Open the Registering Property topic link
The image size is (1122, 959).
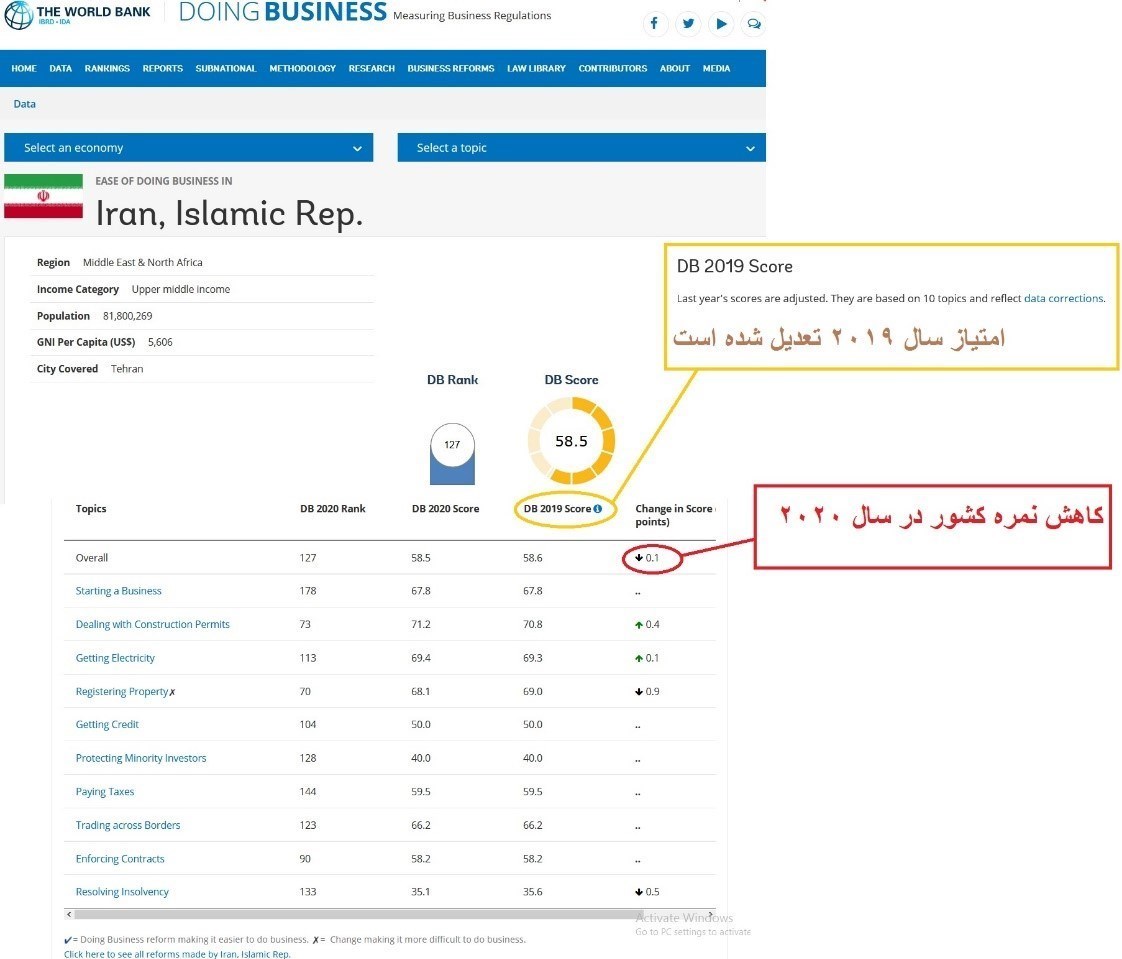pyautogui.click(x=122, y=692)
